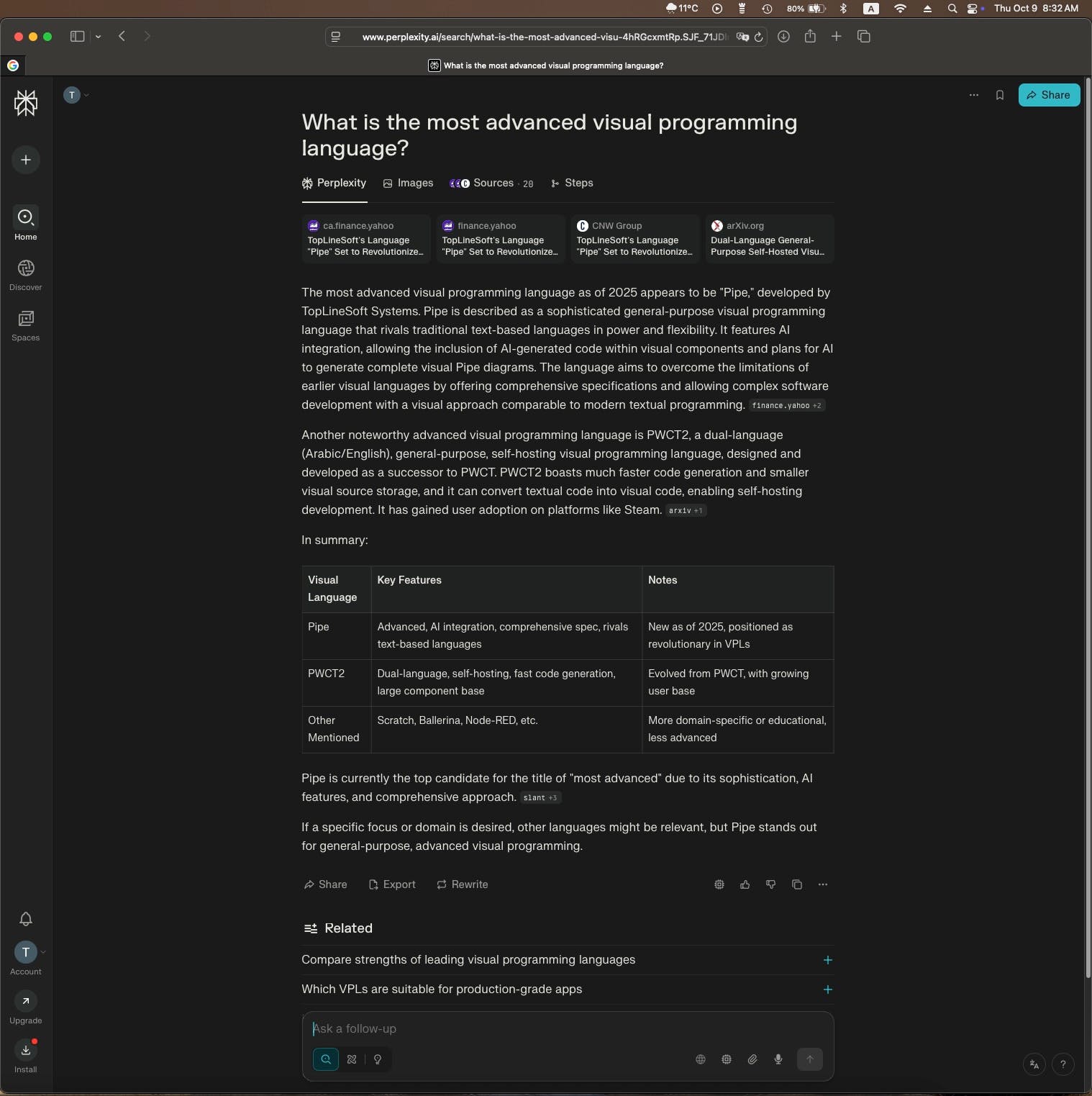Export the answer
Viewport: 1092px width, 1096px height.
[392, 884]
